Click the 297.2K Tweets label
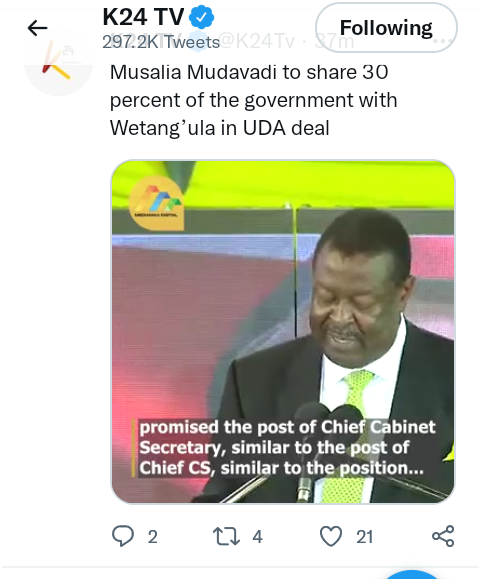This screenshot has height=579, width=480. click(x=161, y=42)
